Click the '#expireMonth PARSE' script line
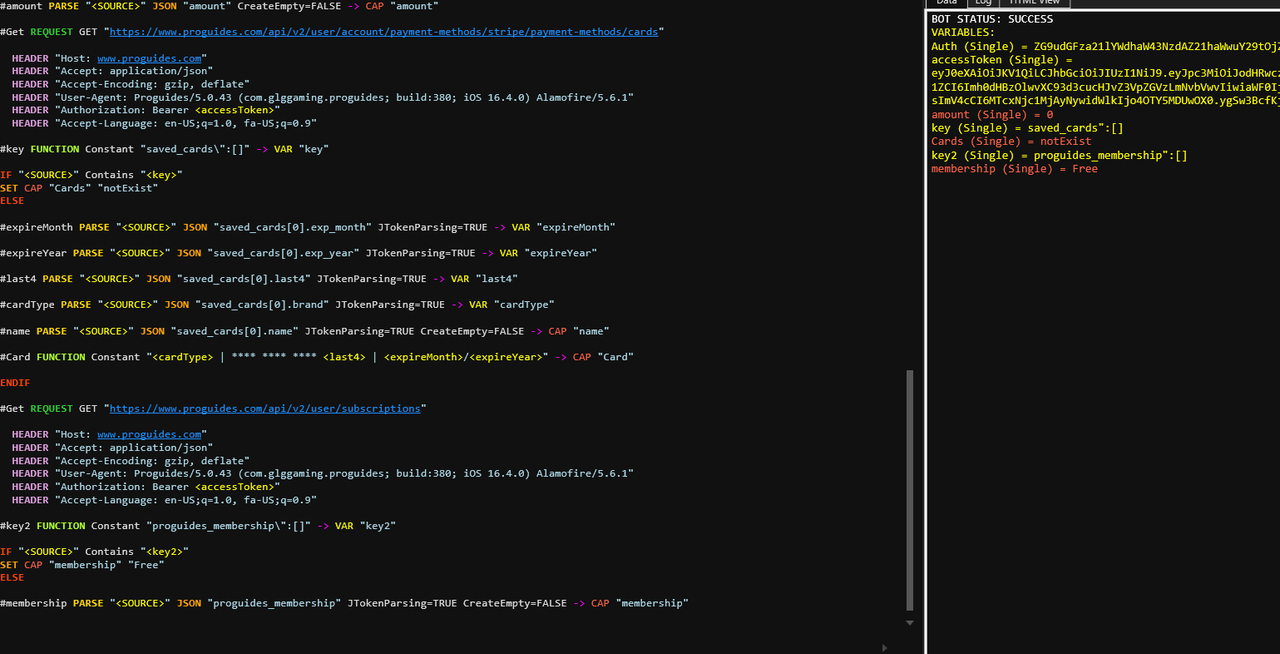1280x654 pixels. (x=307, y=227)
